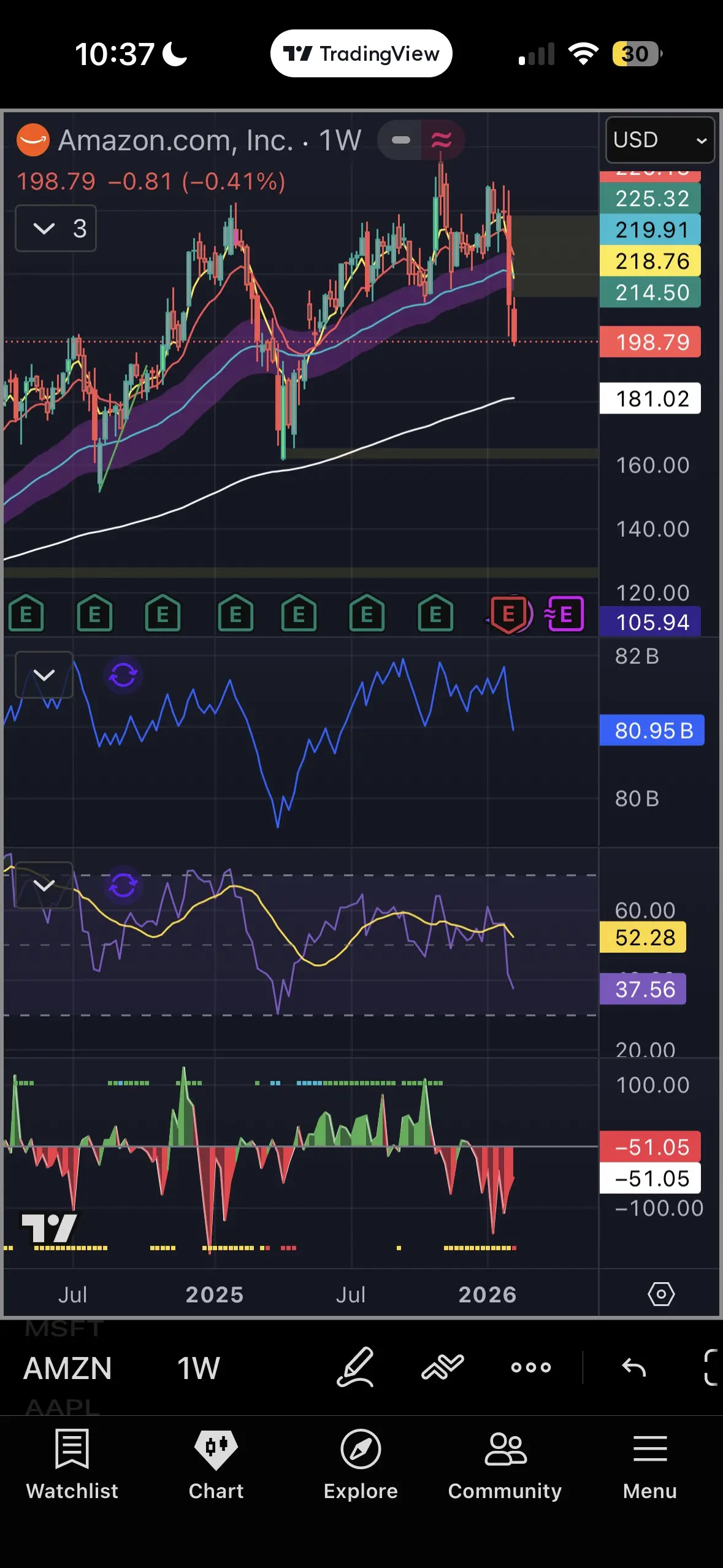
Task: Open chart settings hexagon icon
Action: (661, 1294)
